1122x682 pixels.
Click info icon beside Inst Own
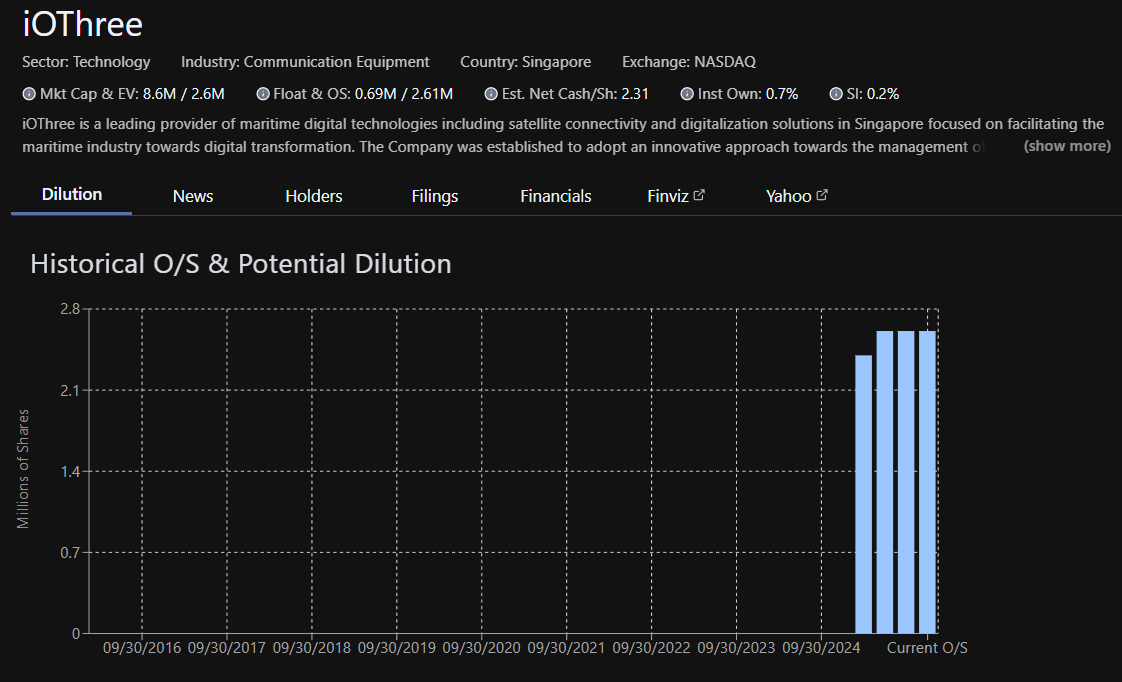pyautogui.click(x=687, y=94)
